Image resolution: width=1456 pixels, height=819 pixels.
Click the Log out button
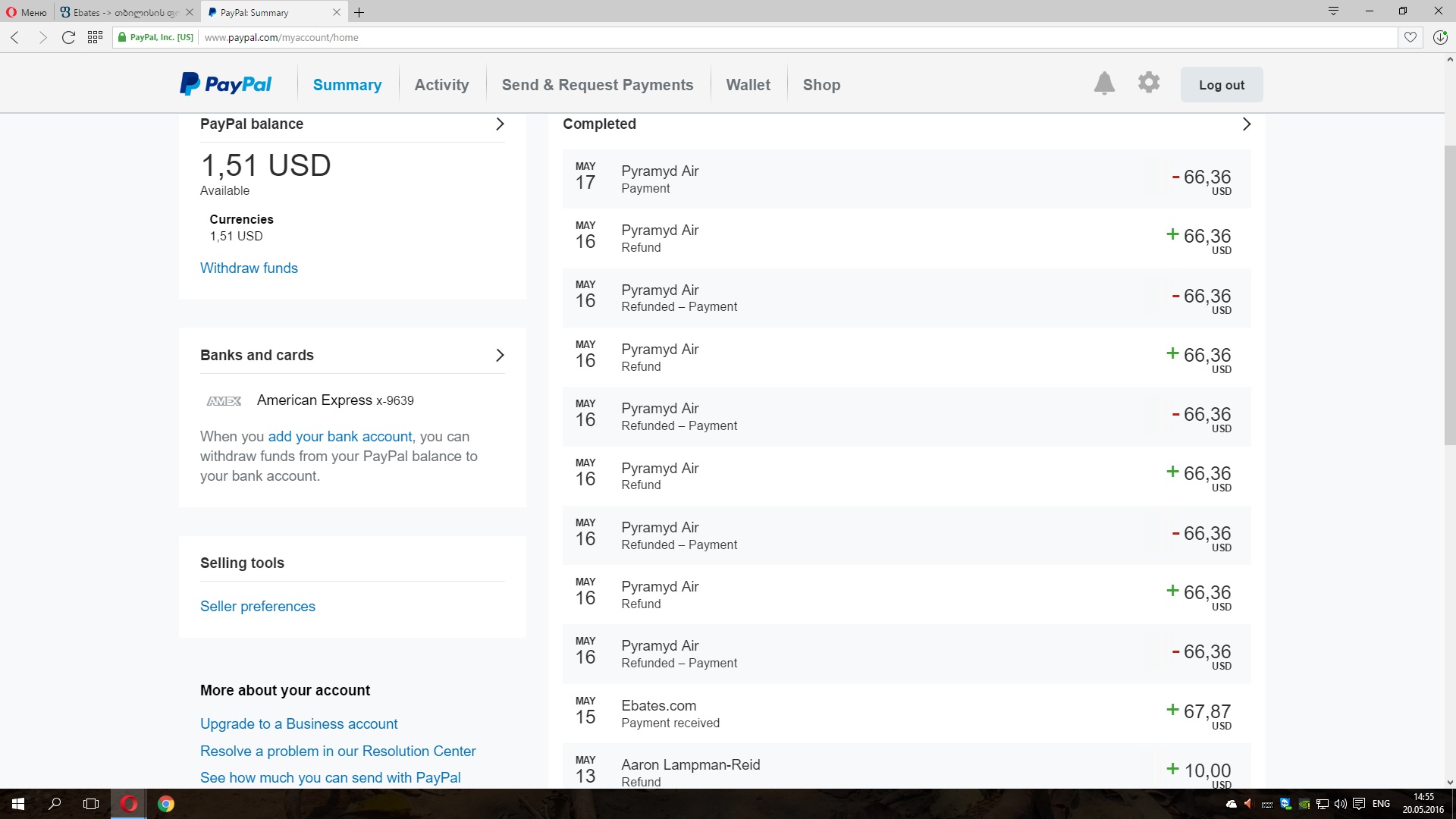click(1221, 85)
